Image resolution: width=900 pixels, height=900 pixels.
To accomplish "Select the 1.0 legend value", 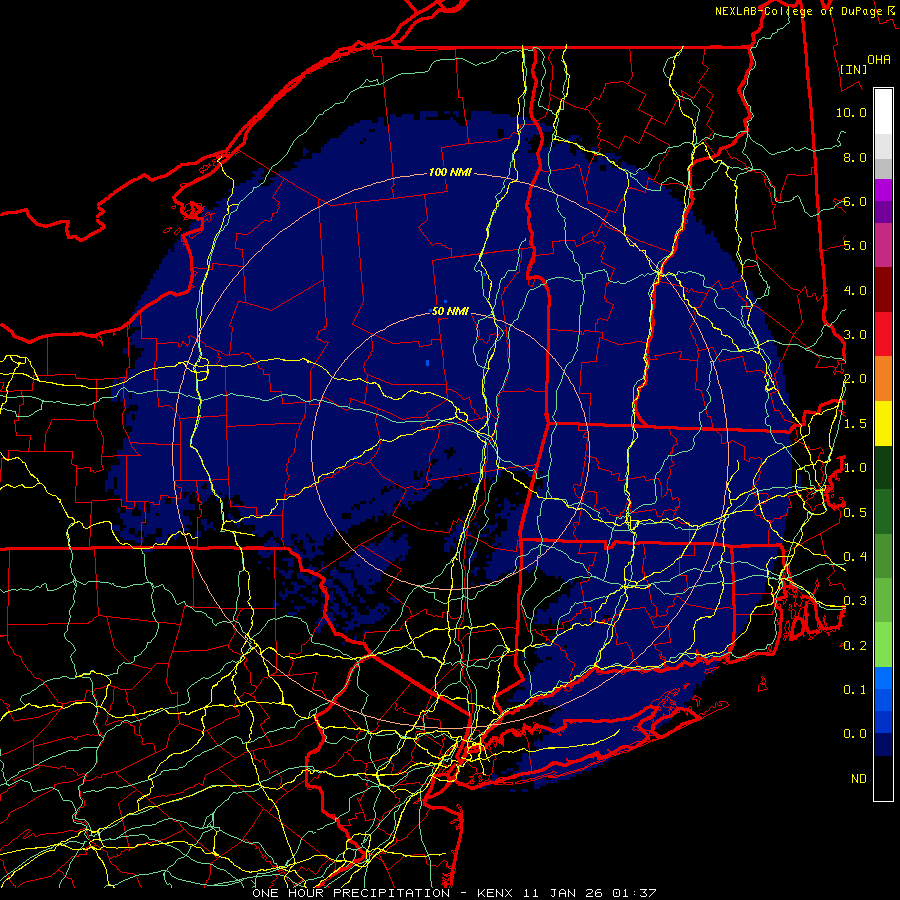I will [855, 468].
